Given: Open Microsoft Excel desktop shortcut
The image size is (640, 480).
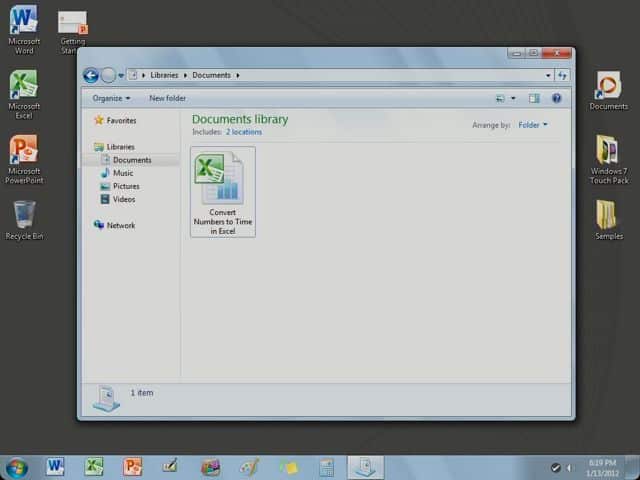Looking at the screenshot, I should pos(24,94).
